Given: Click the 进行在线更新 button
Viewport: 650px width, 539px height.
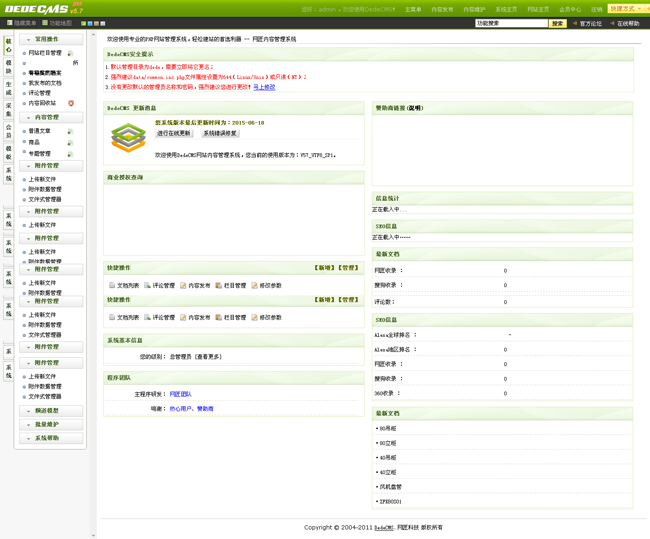Looking at the screenshot, I should tap(174, 133).
